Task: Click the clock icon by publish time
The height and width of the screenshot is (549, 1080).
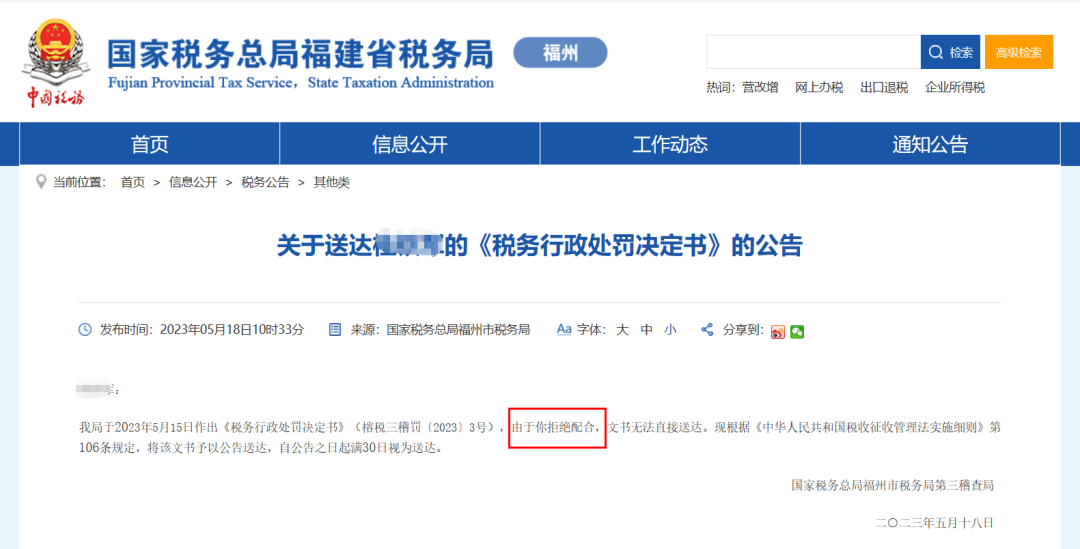Action: 85,329
